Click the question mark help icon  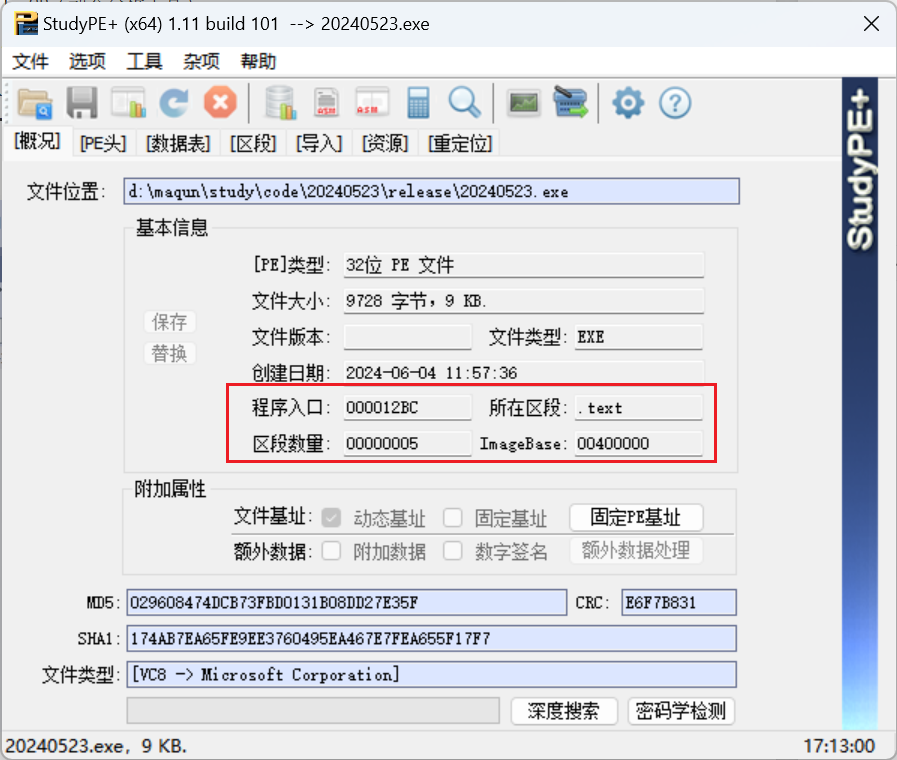(x=675, y=104)
